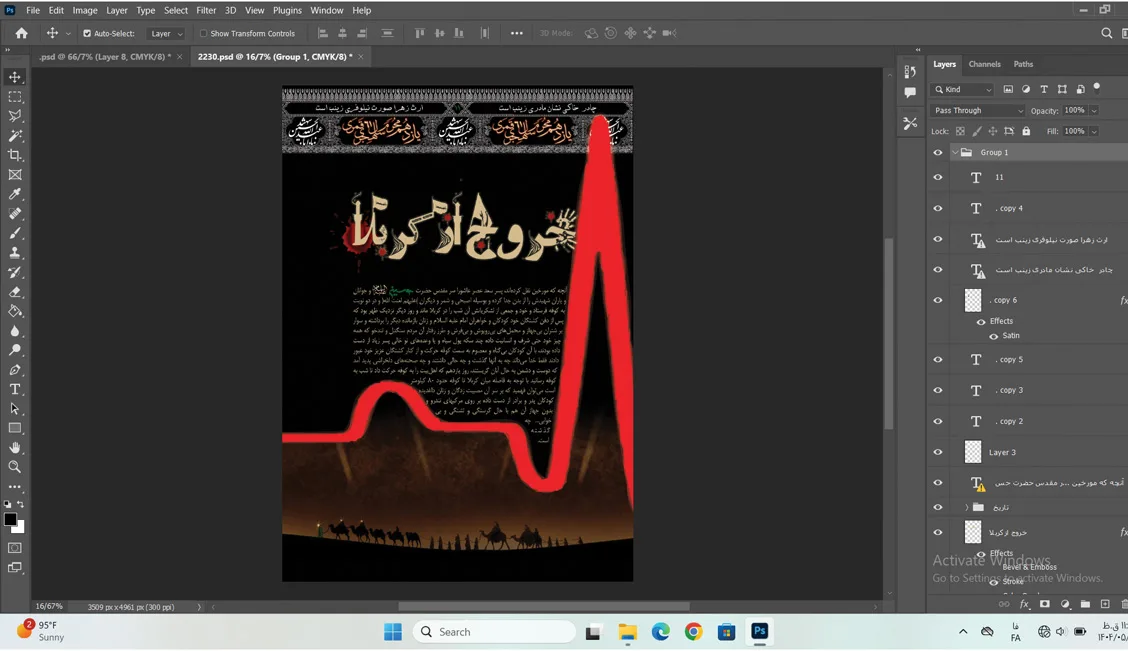This screenshot has height=651, width=1128.
Task: Open the Image menu
Action: coord(85,10)
